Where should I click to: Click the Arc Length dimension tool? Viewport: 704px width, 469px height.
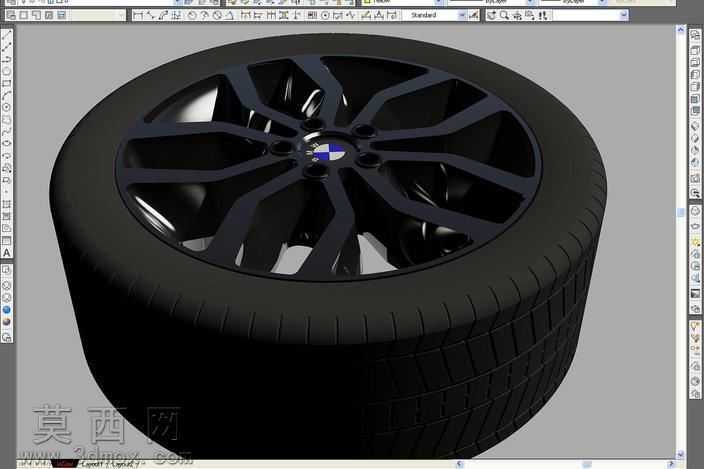point(163,16)
